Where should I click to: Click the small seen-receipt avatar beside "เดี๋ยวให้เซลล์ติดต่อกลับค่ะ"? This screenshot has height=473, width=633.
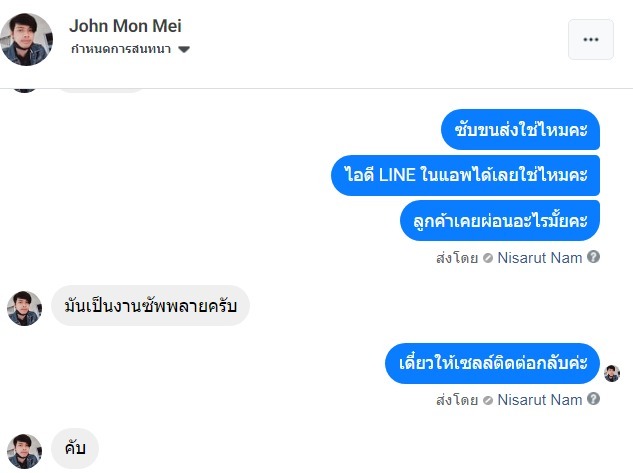point(612,373)
